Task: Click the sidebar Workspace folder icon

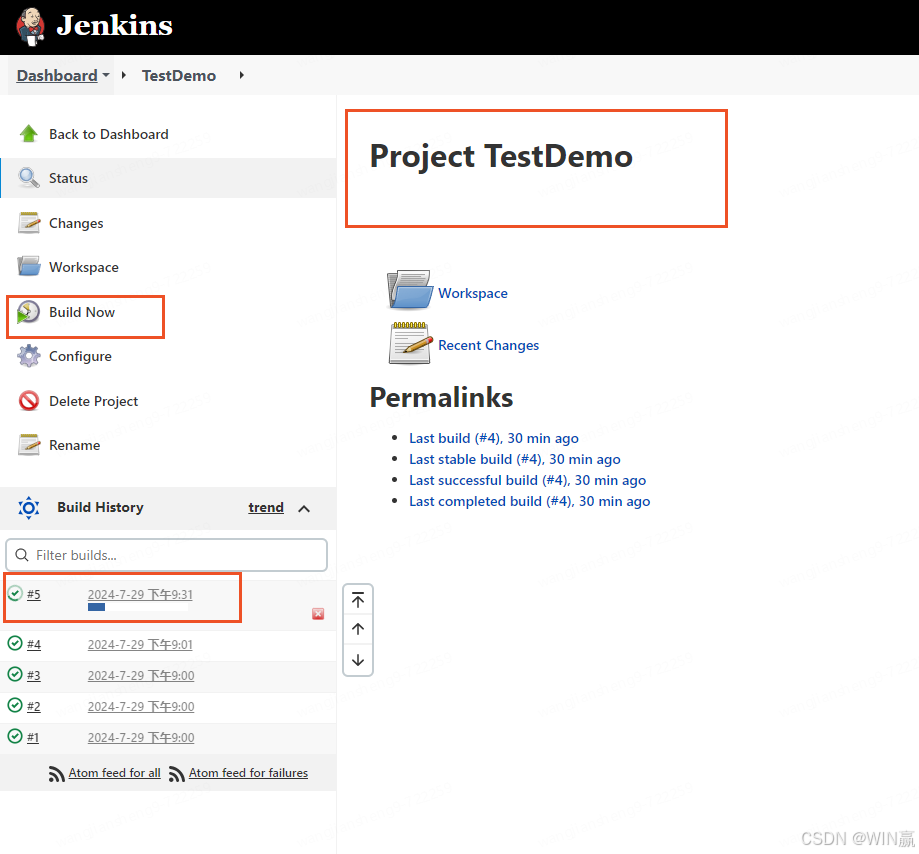Action: pos(29,266)
